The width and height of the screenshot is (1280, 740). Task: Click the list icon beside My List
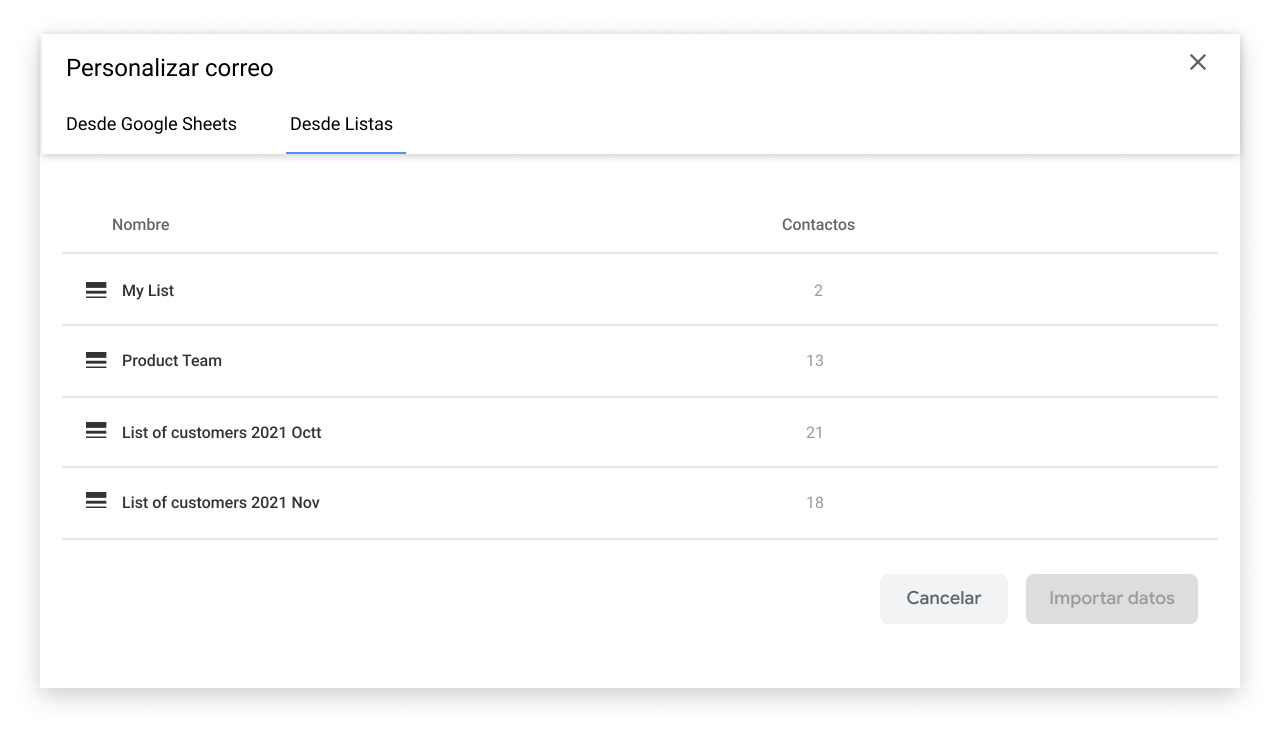(x=96, y=291)
